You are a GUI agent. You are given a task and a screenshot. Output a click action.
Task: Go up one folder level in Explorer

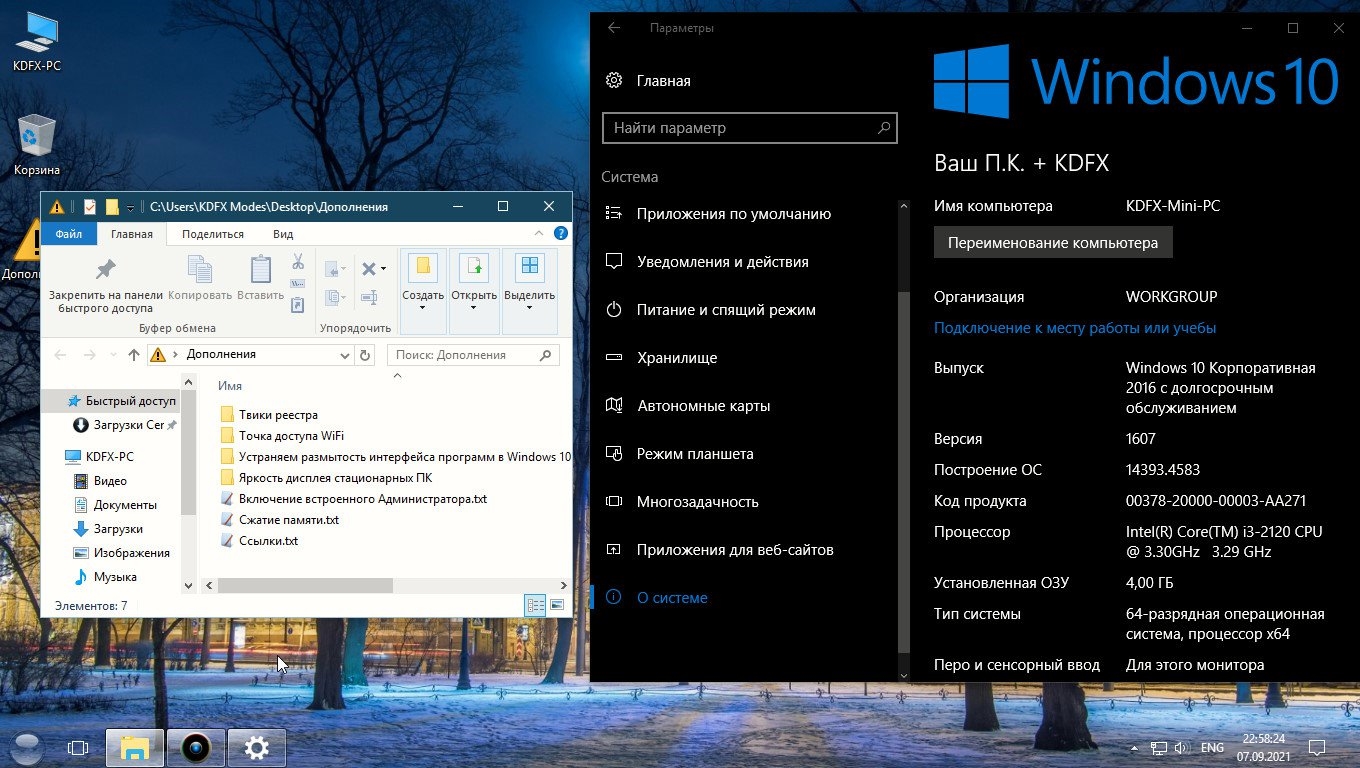(x=135, y=355)
